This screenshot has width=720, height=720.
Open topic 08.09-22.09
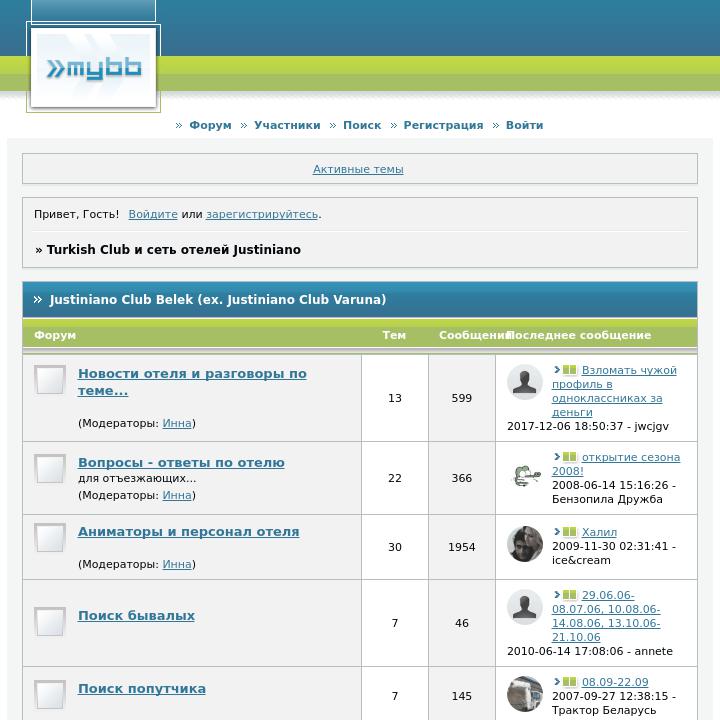click(615, 682)
